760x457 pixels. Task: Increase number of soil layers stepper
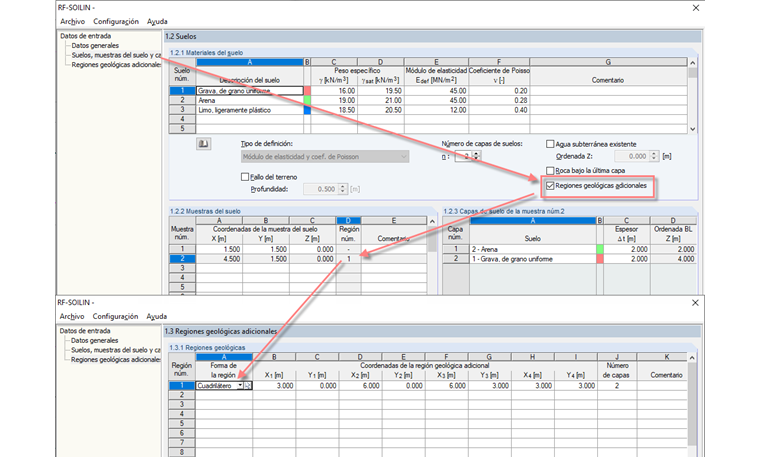[476, 154]
